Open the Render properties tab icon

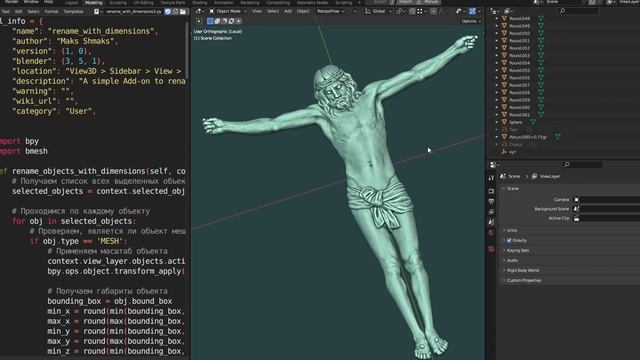click(491, 191)
